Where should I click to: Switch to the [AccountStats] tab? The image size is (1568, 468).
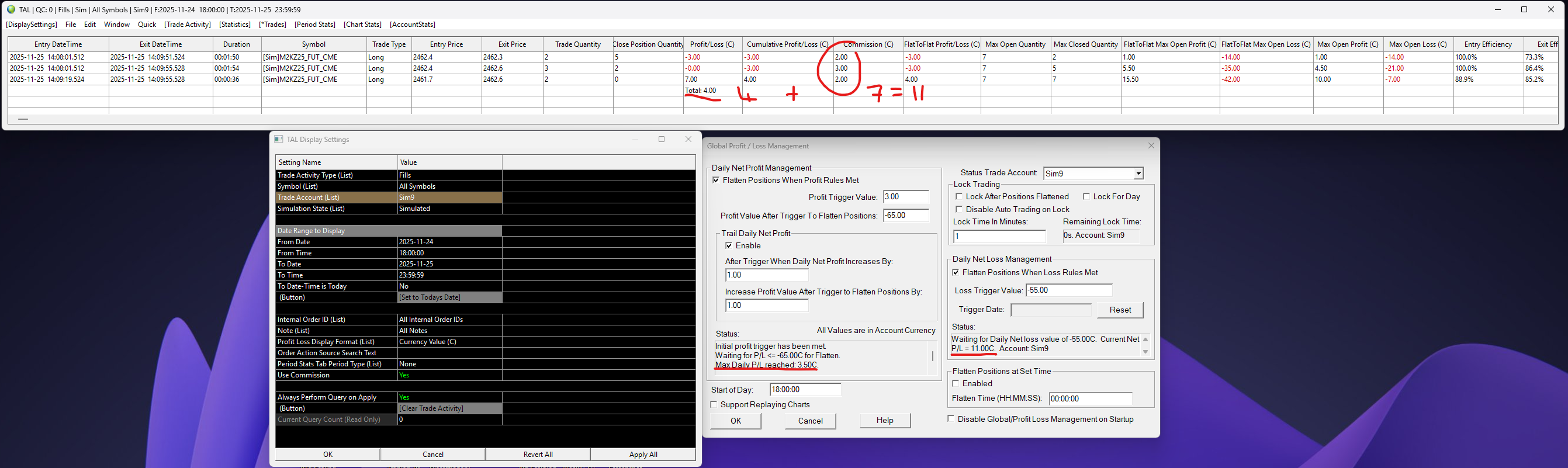413,25
